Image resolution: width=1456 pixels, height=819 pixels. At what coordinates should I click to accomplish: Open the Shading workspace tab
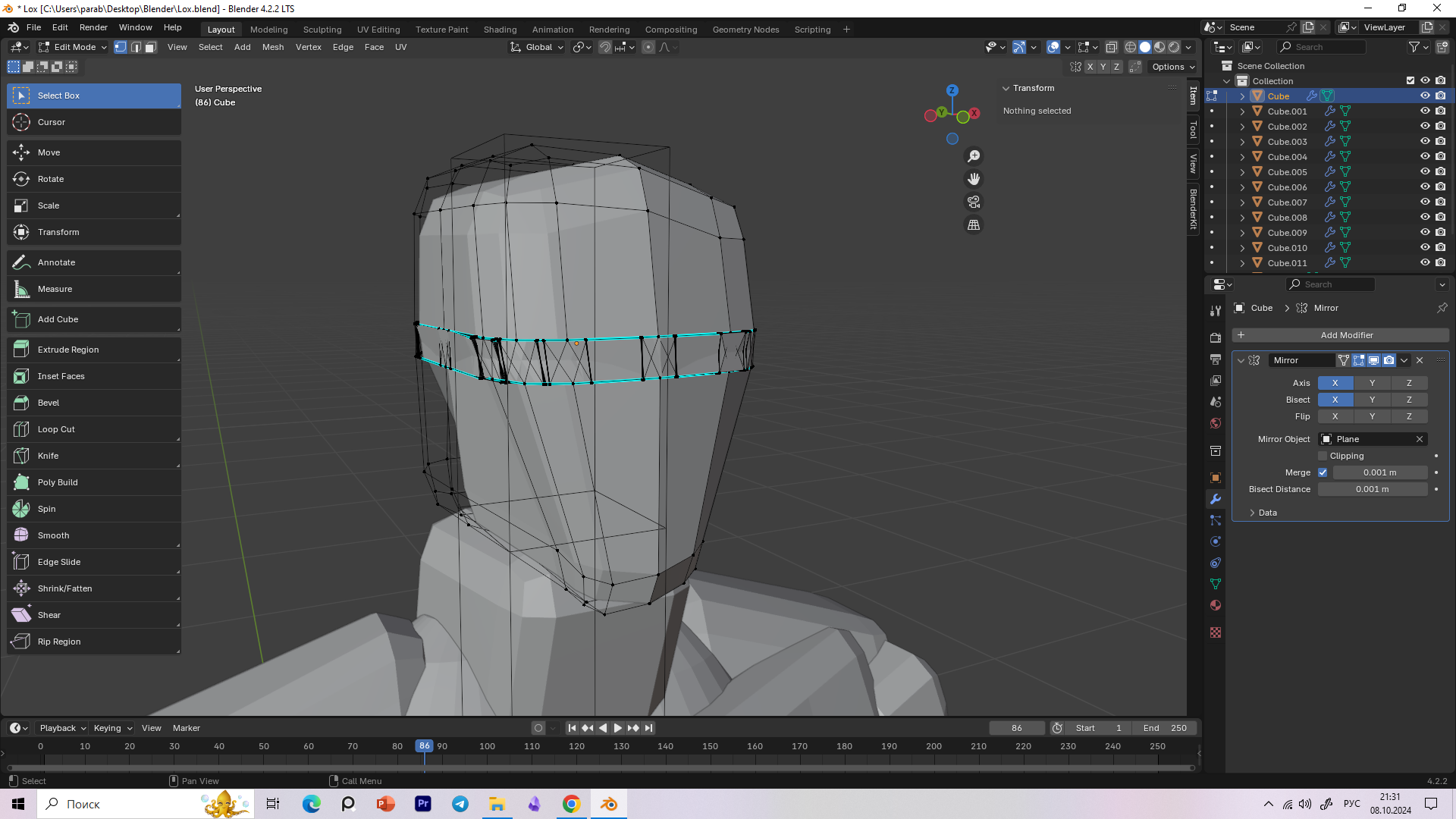click(x=500, y=30)
